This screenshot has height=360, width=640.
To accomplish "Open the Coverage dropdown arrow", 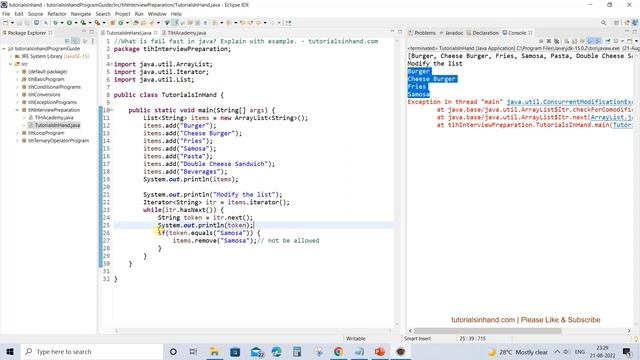I will point(90,22).
